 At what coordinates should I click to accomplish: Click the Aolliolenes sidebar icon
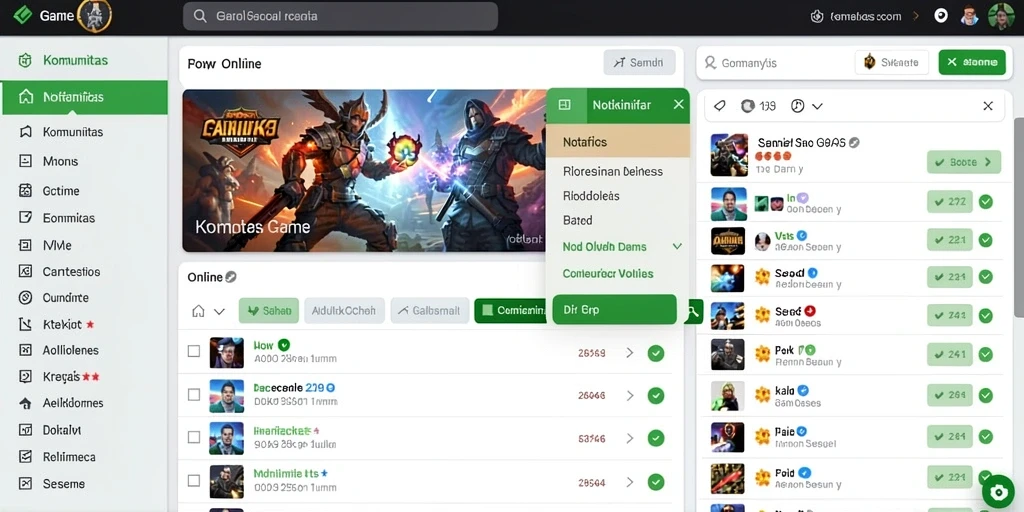tap(25, 350)
